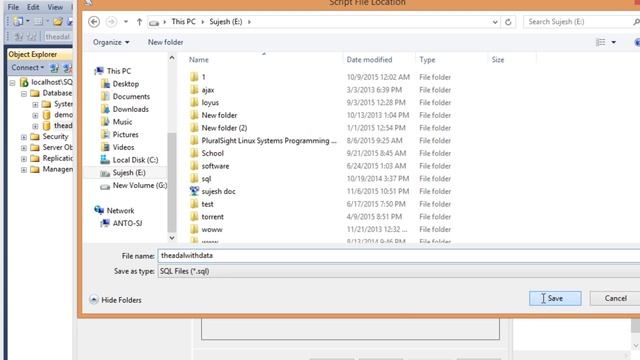Select This PC in the navigation pane

point(119,71)
